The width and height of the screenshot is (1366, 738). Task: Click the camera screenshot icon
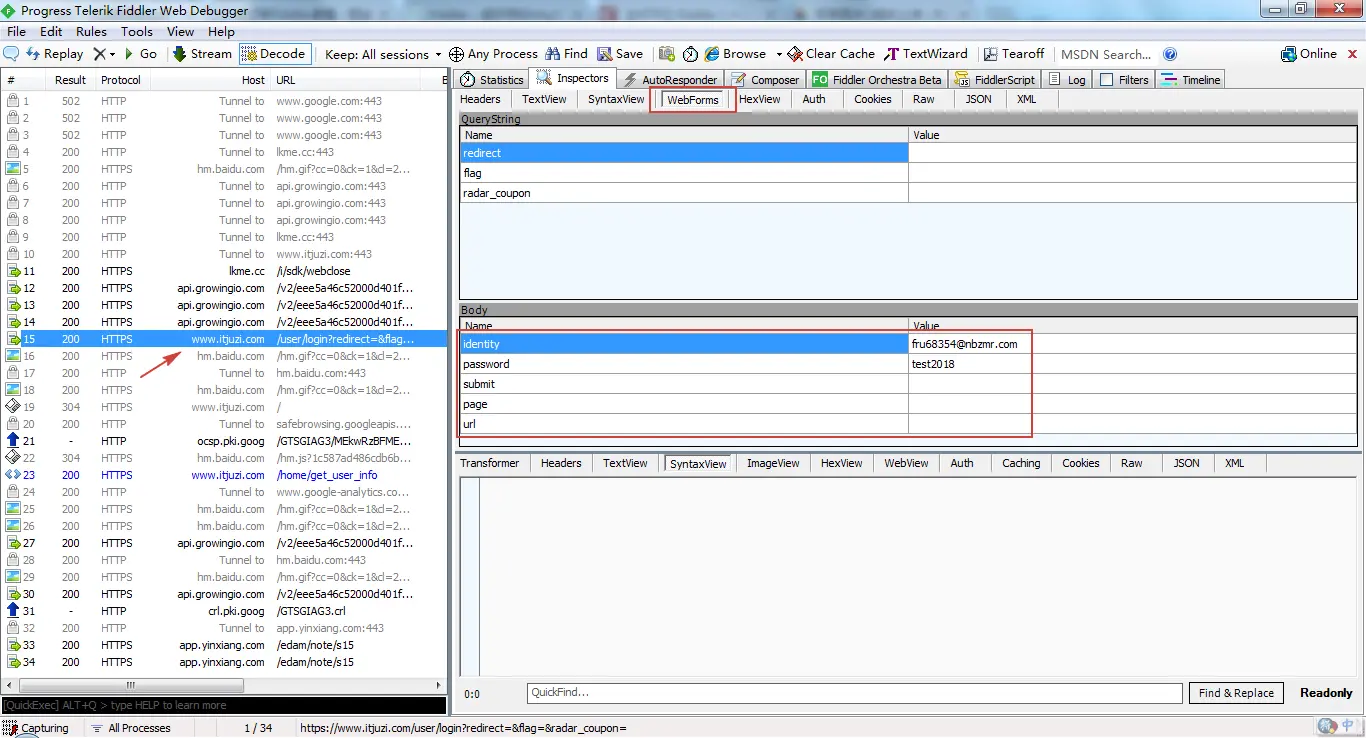(666, 54)
